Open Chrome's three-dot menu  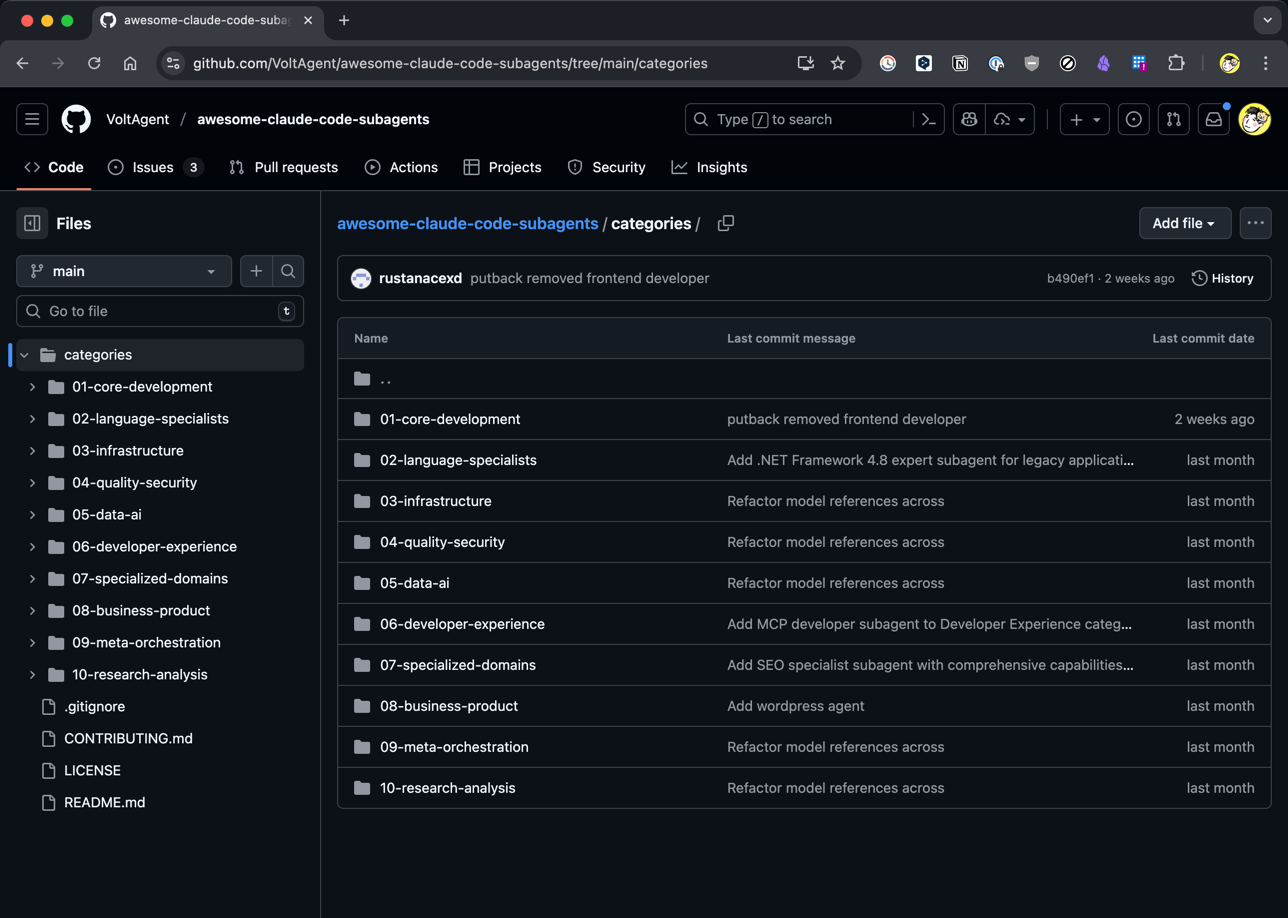point(1265,63)
